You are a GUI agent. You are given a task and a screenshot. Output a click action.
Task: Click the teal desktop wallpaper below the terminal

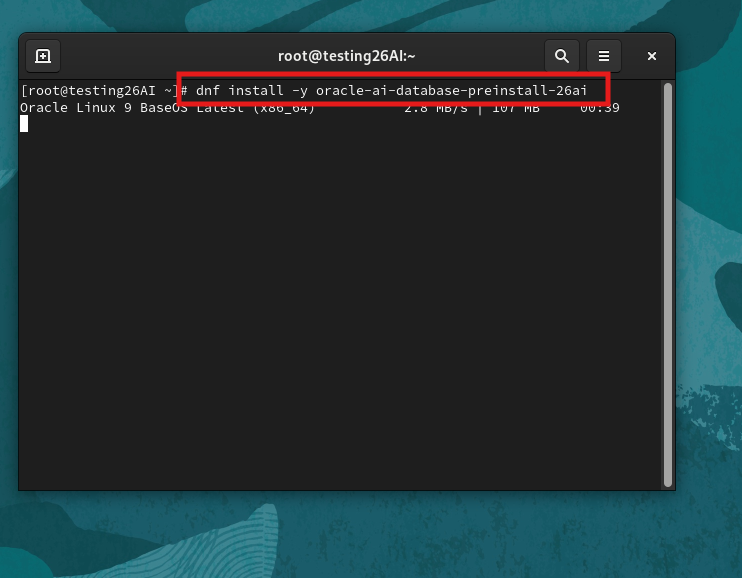click(x=370, y=535)
